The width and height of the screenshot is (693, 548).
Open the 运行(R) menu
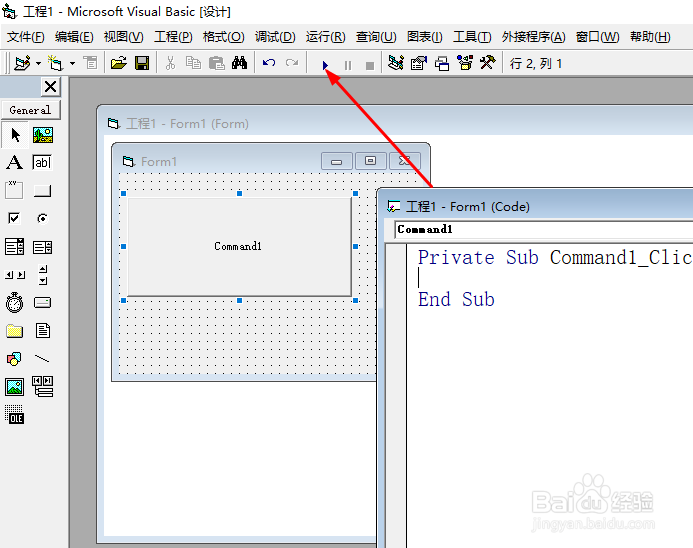326,37
